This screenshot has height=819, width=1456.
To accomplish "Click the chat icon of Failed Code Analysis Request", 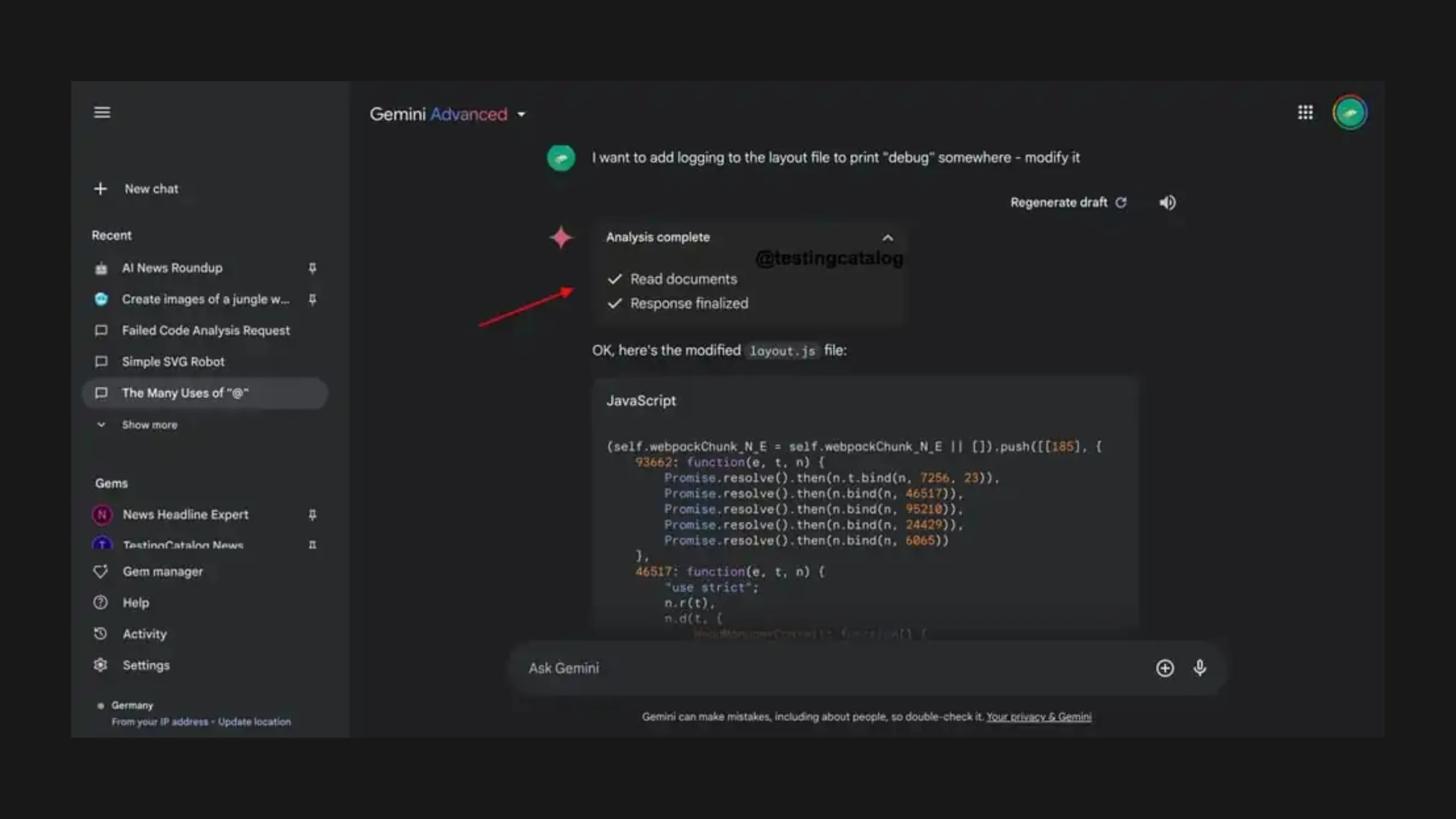I will 101,330.
